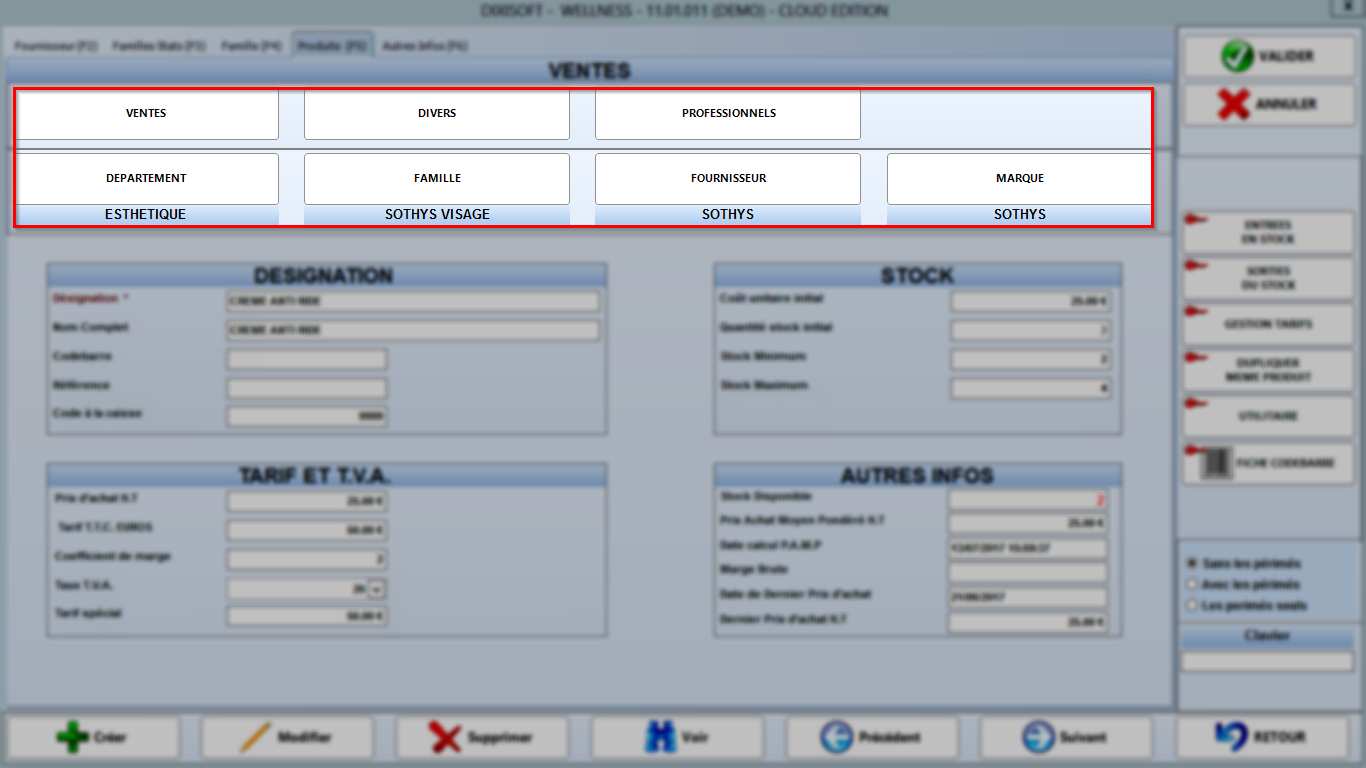
Task: Click the red cross Supprimer icon
Action: (x=445, y=738)
